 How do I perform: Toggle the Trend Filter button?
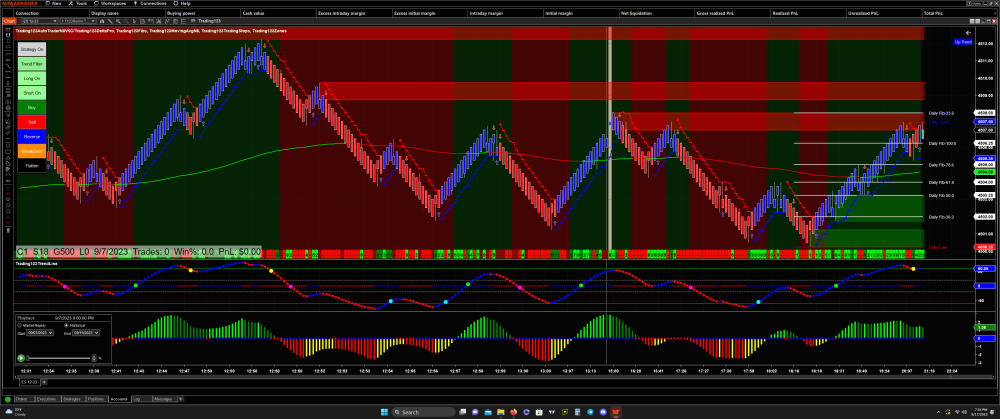coord(31,63)
